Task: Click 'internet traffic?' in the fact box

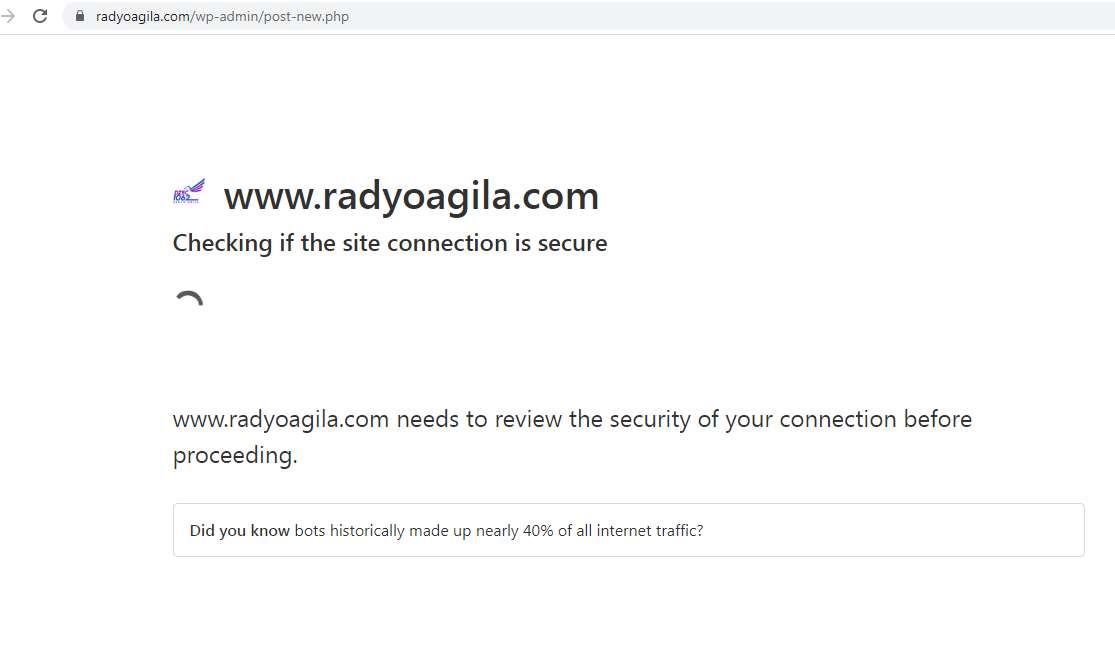Action: [650, 531]
